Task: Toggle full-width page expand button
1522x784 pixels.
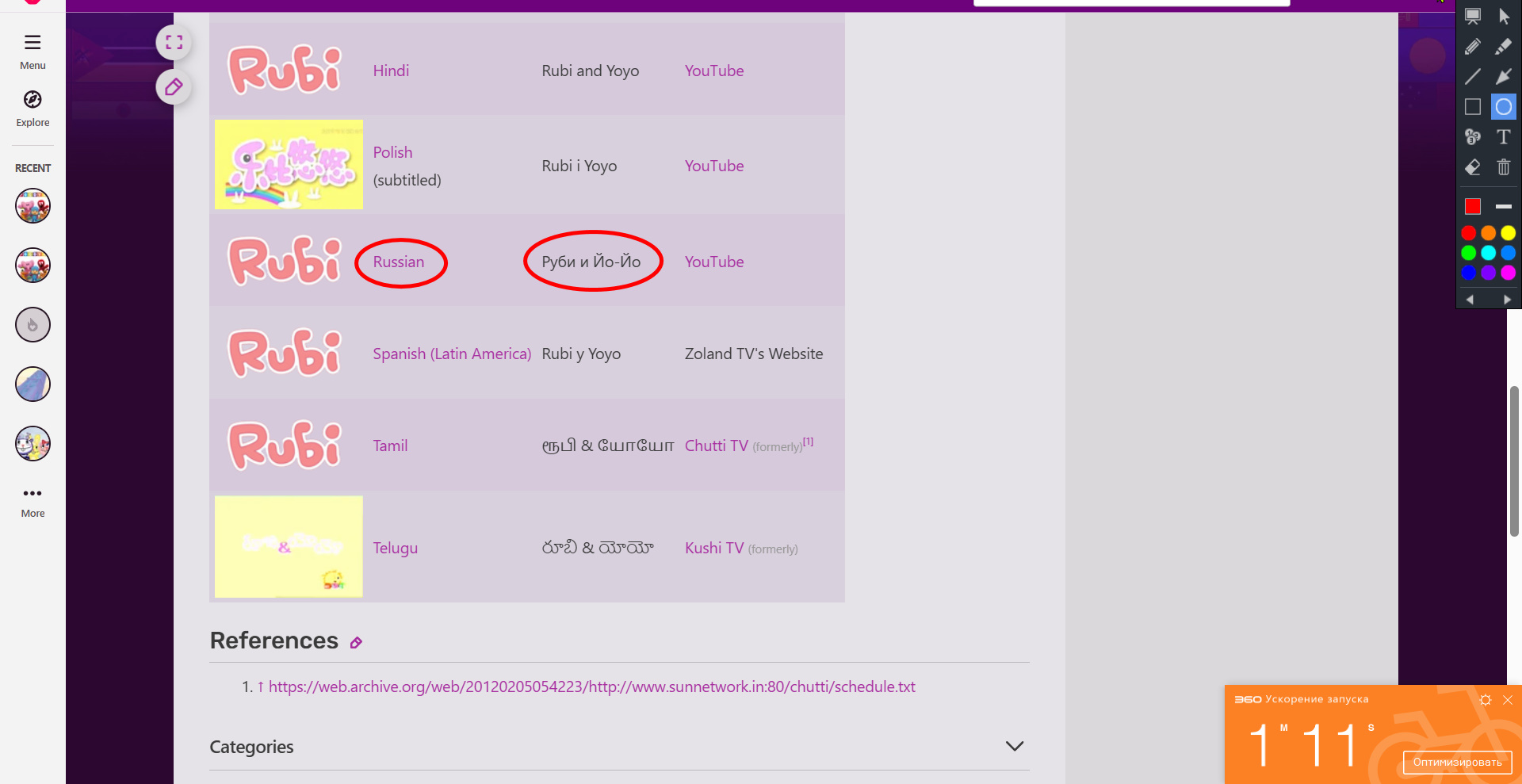Action: click(174, 43)
